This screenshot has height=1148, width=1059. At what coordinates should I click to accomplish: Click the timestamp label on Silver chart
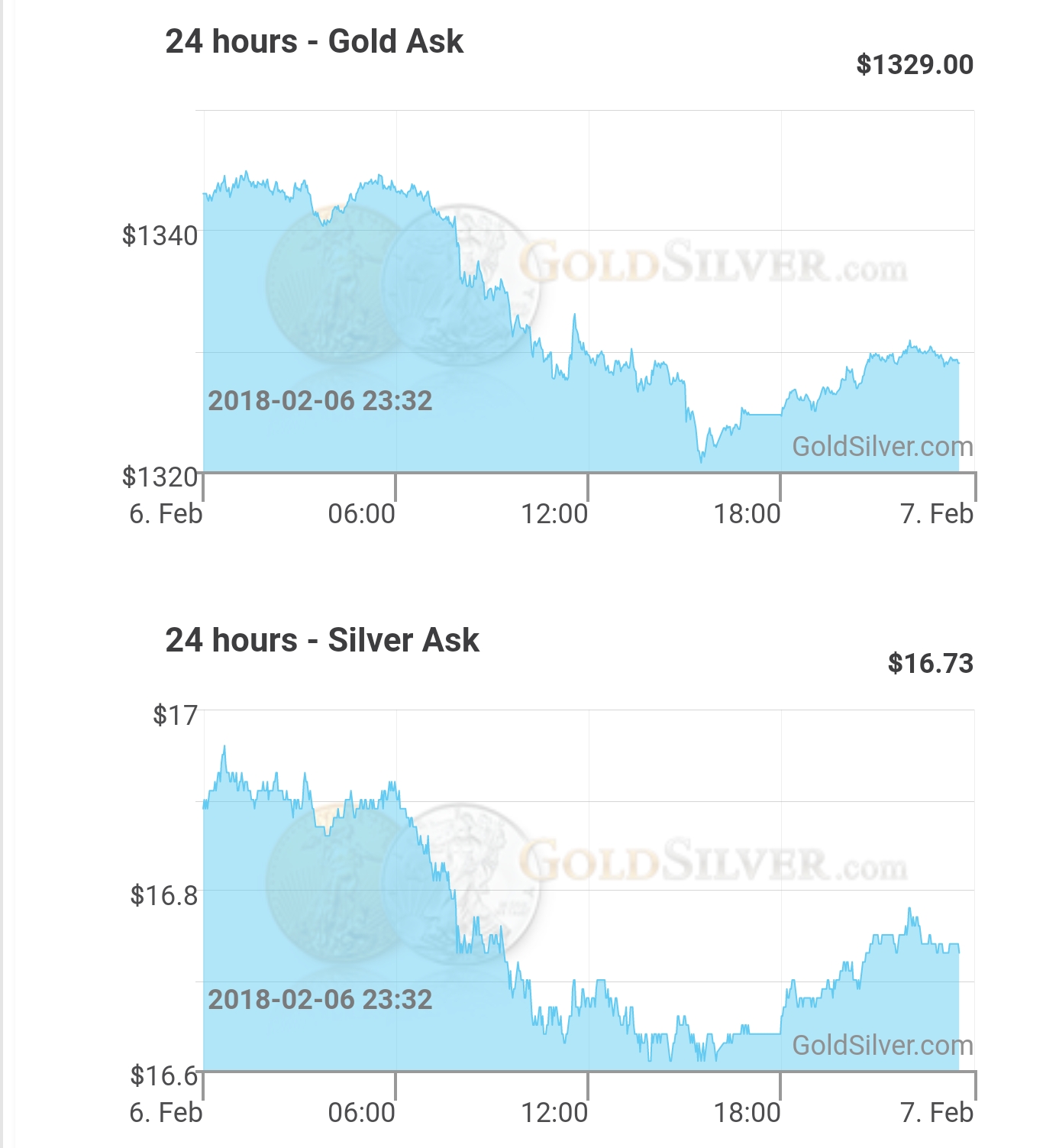320,1000
